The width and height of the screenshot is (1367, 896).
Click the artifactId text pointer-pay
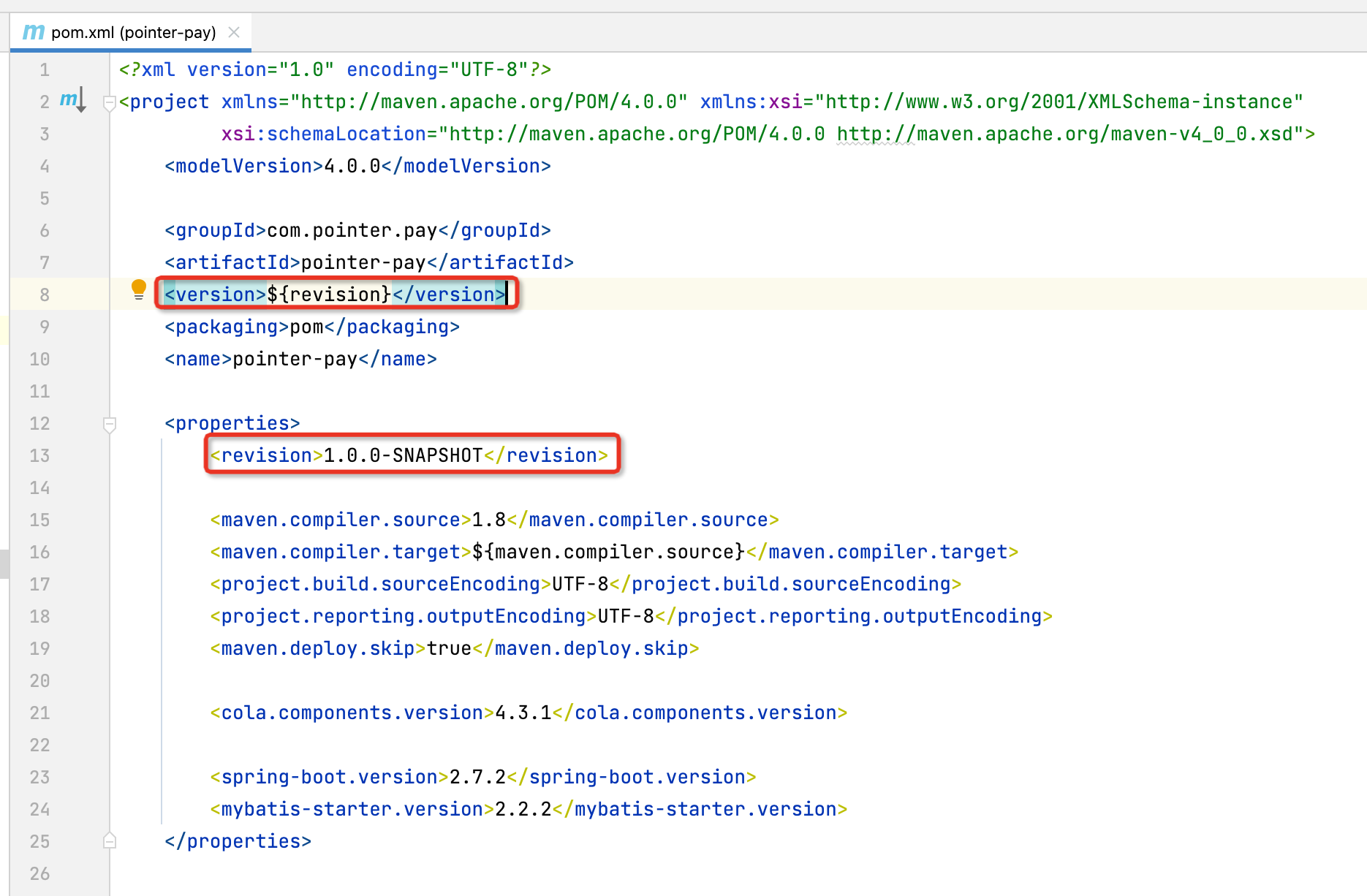pyautogui.click(x=363, y=262)
